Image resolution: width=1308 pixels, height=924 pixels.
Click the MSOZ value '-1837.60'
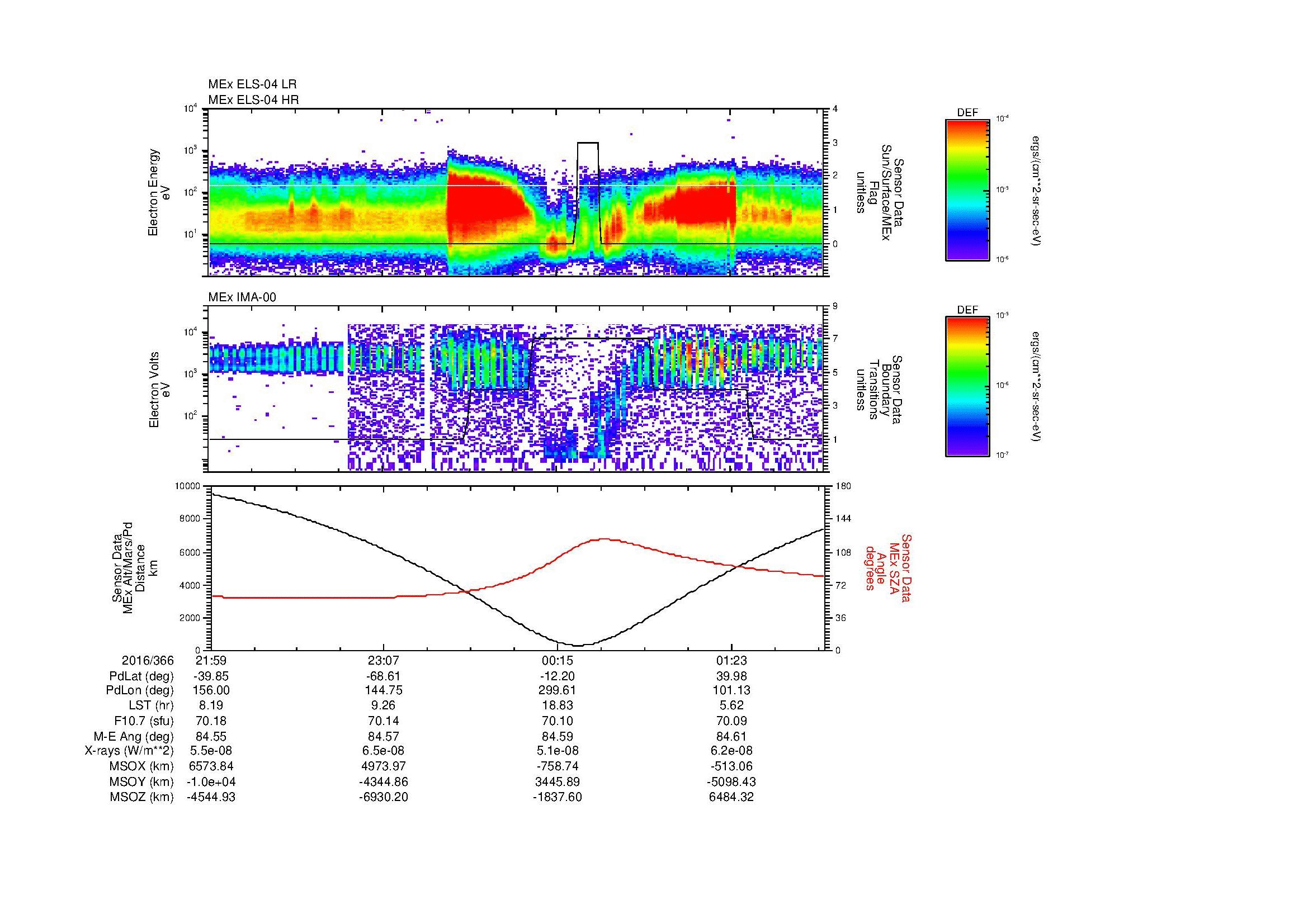click(557, 797)
